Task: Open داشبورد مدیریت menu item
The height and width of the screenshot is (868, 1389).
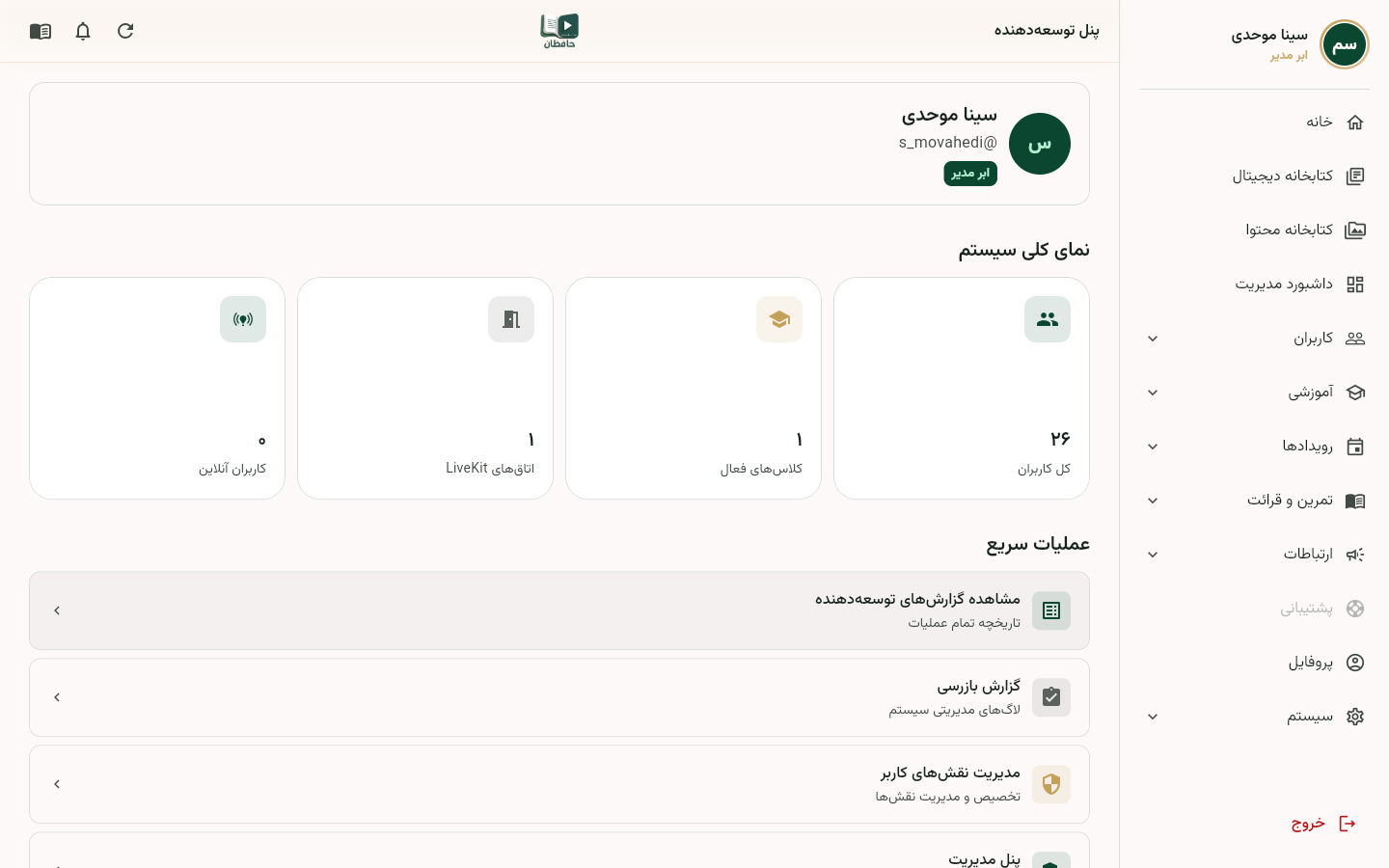Action: pos(1254,285)
